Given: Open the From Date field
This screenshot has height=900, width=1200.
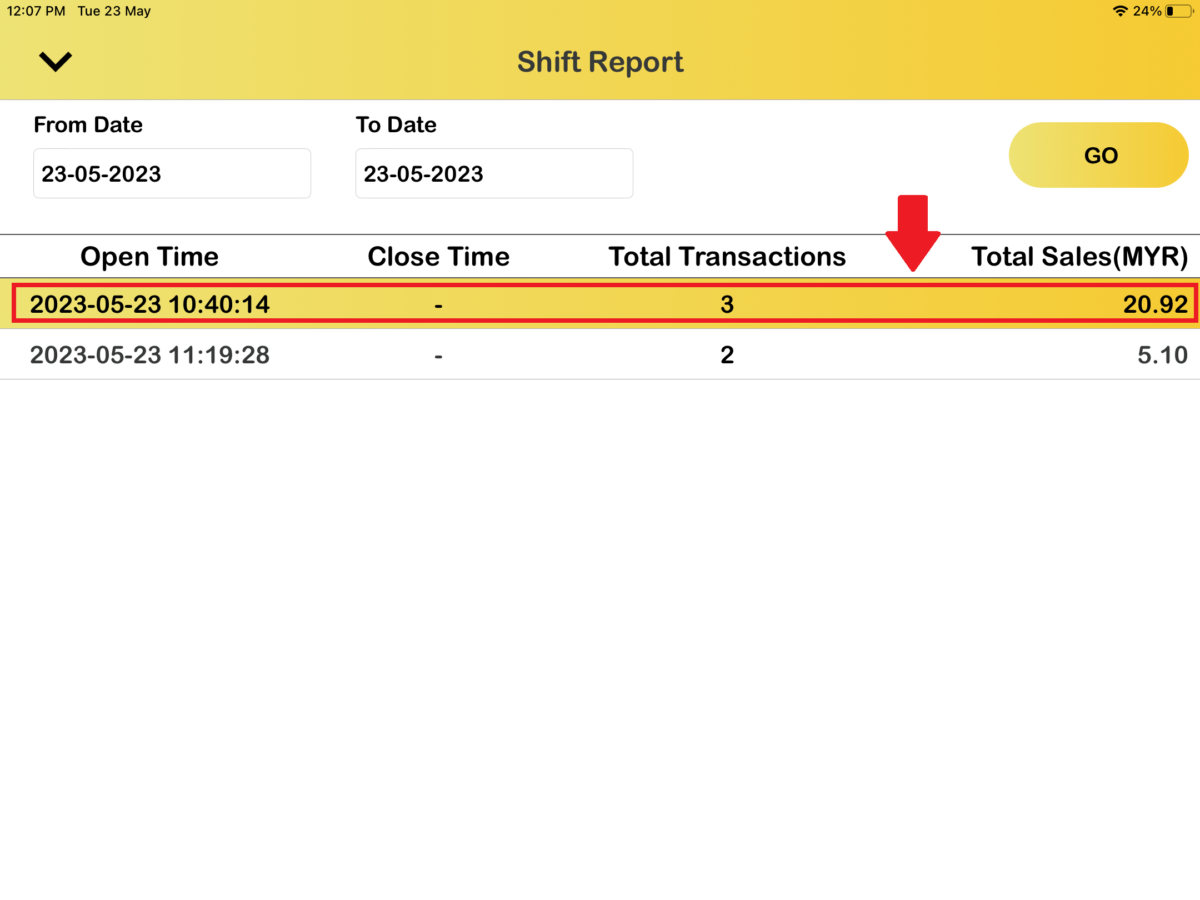Looking at the screenshot, I should pyautogui.click(x=172, y=173).
